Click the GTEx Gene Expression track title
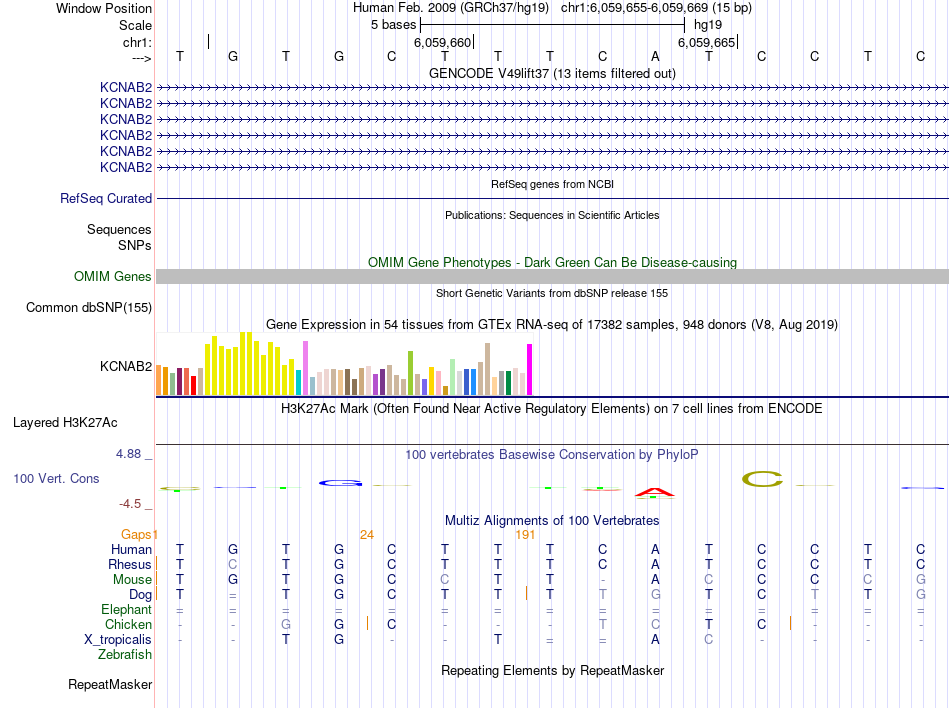 (x=552, y=325)
